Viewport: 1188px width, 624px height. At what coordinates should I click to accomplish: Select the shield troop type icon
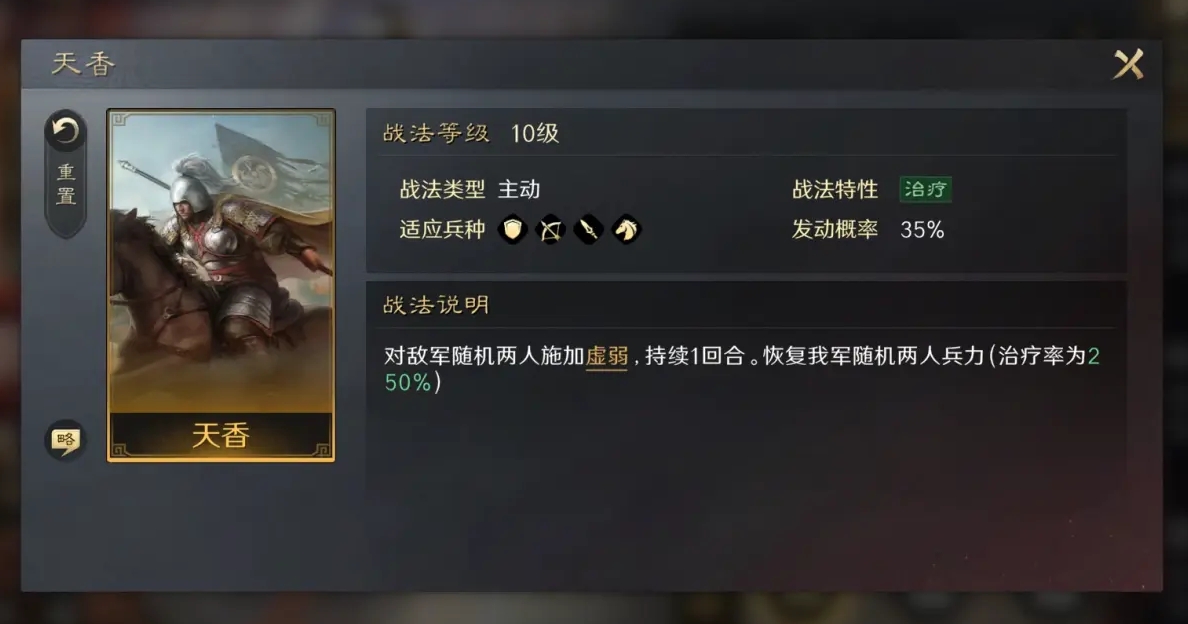pos(513,229)
